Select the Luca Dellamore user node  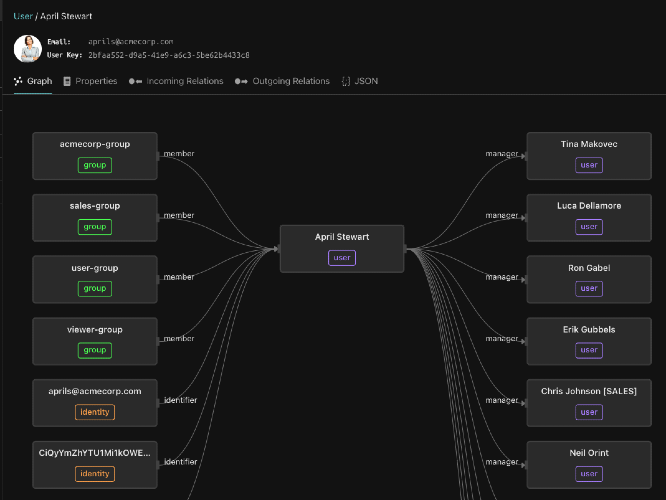coord(589,218)
